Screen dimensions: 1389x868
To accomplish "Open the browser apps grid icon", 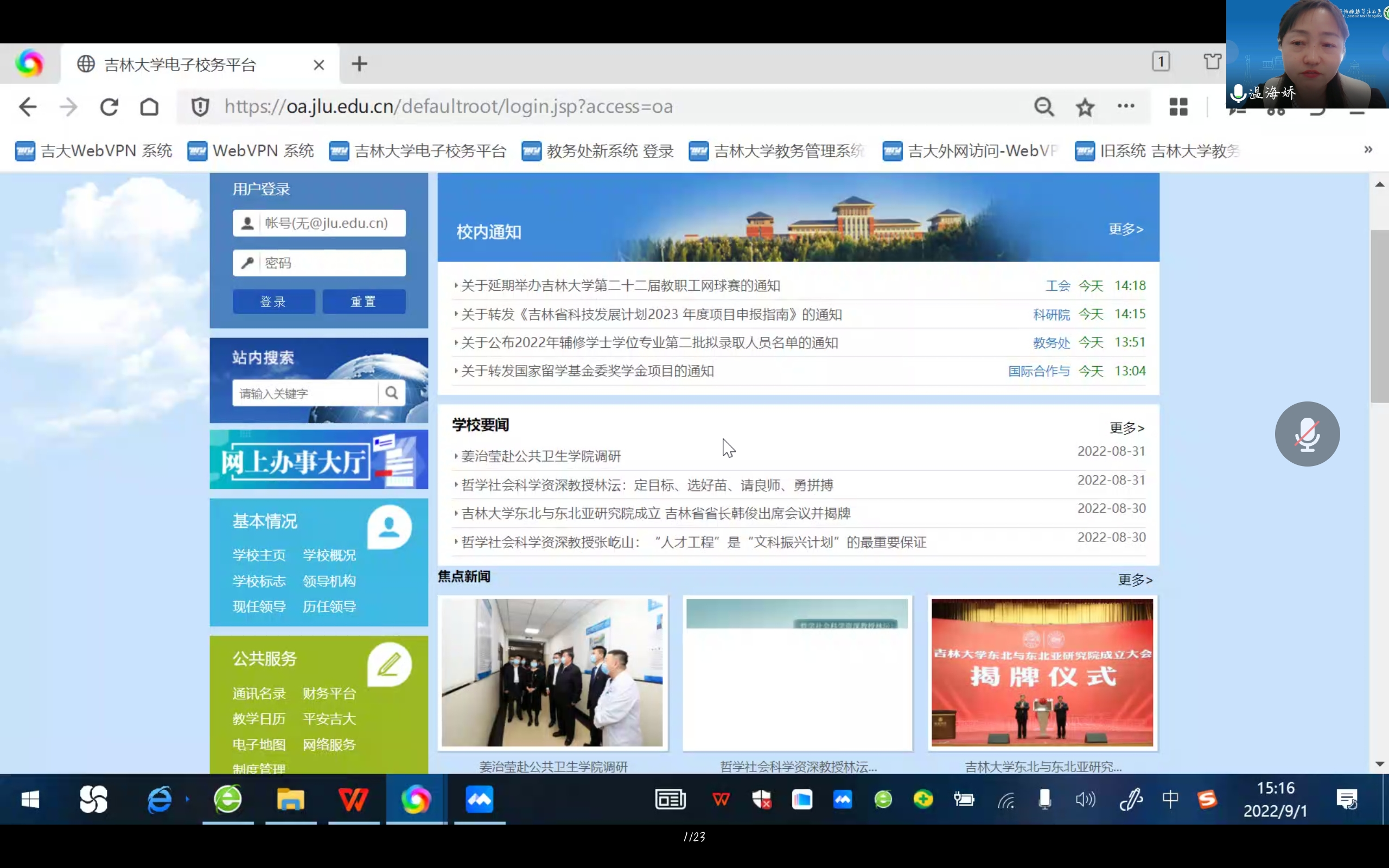I will pyautogui.click(x=1178, y=107).
